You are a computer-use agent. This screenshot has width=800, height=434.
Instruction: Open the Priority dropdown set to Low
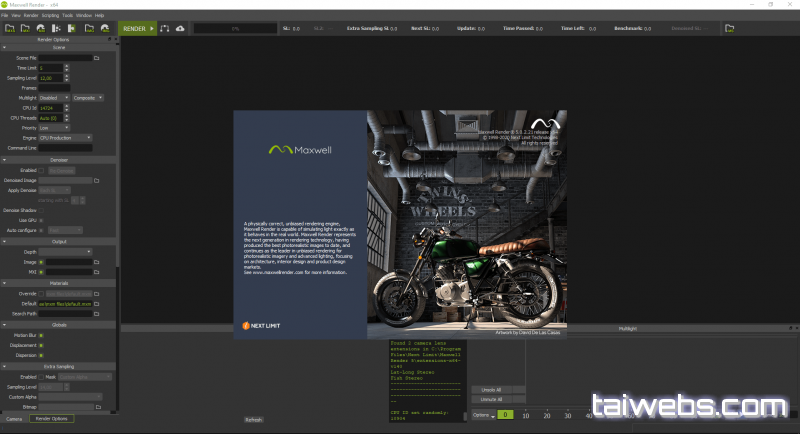pyautogui.click(x=55, y=128)
